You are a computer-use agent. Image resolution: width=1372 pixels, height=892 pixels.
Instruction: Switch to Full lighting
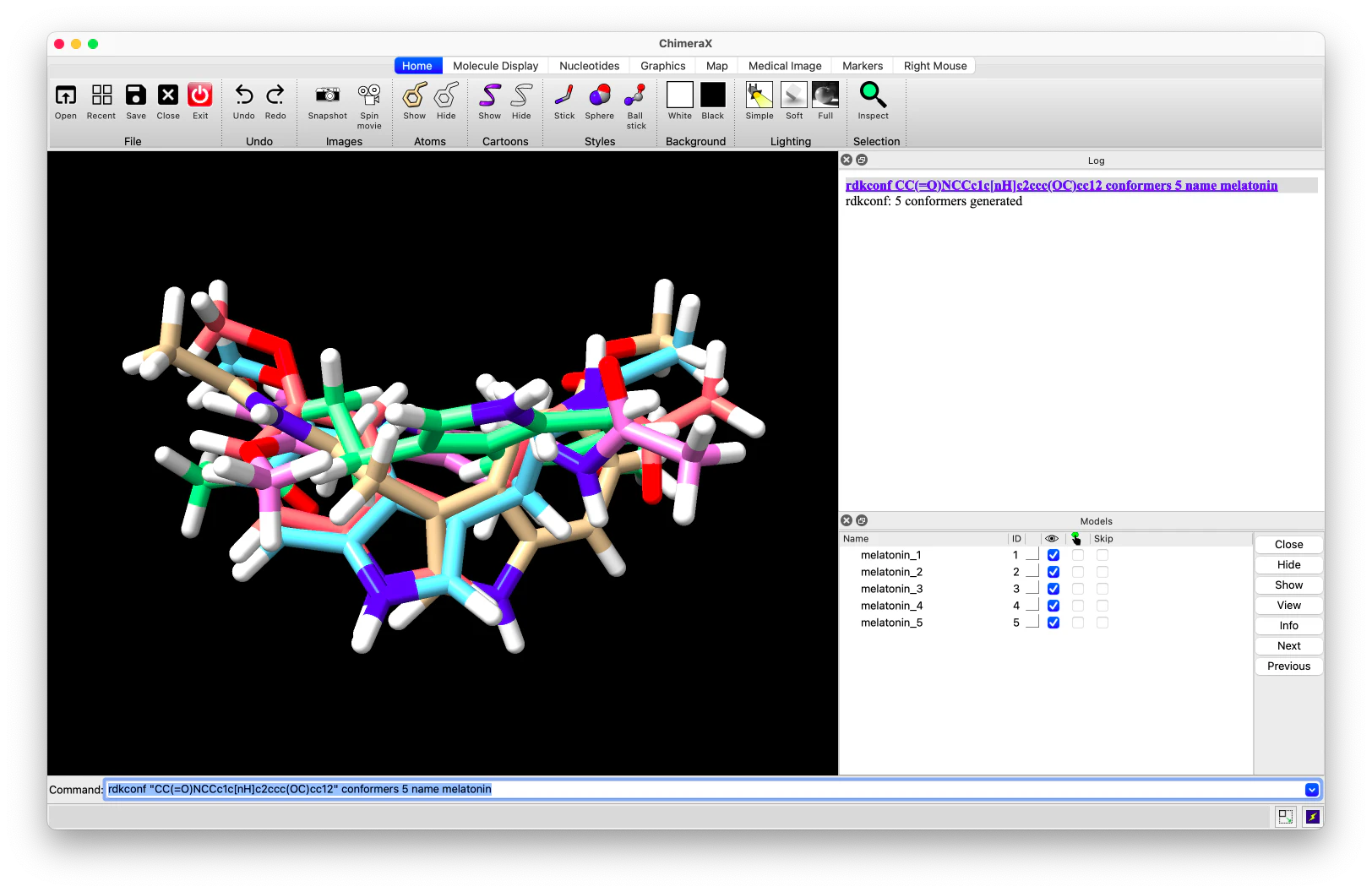[x=825, y=95]
